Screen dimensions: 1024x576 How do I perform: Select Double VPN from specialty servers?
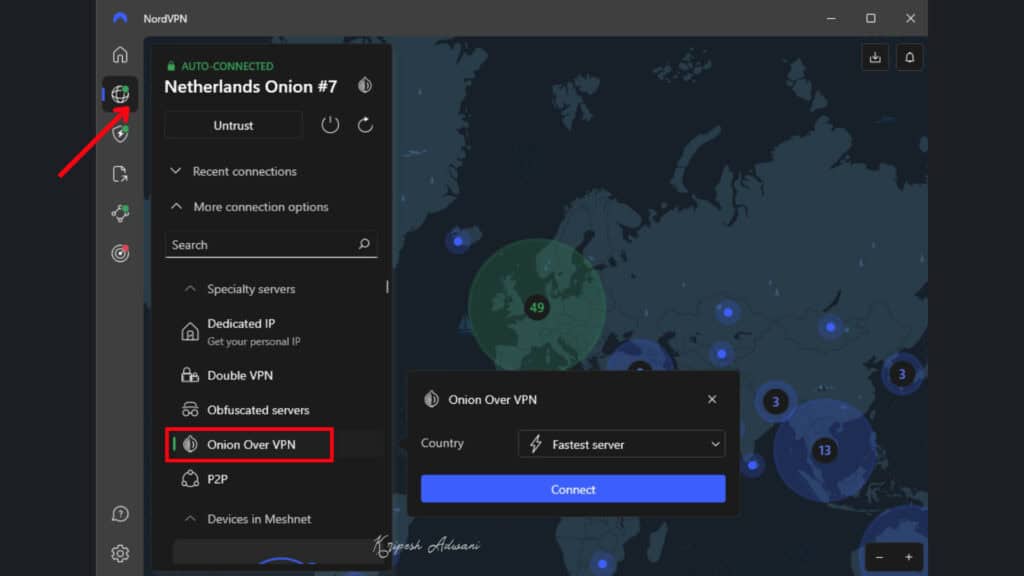(x=239, y=374)
